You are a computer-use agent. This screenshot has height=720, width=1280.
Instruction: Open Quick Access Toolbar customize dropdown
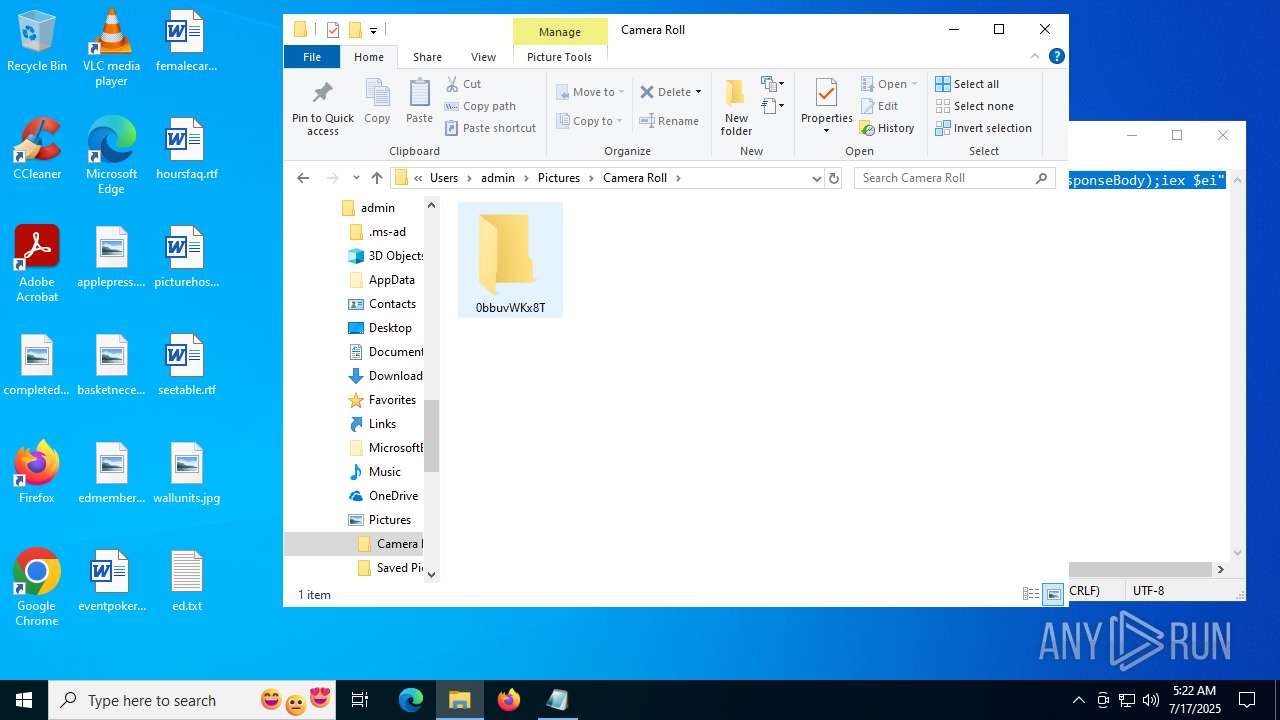coord(373,30)
